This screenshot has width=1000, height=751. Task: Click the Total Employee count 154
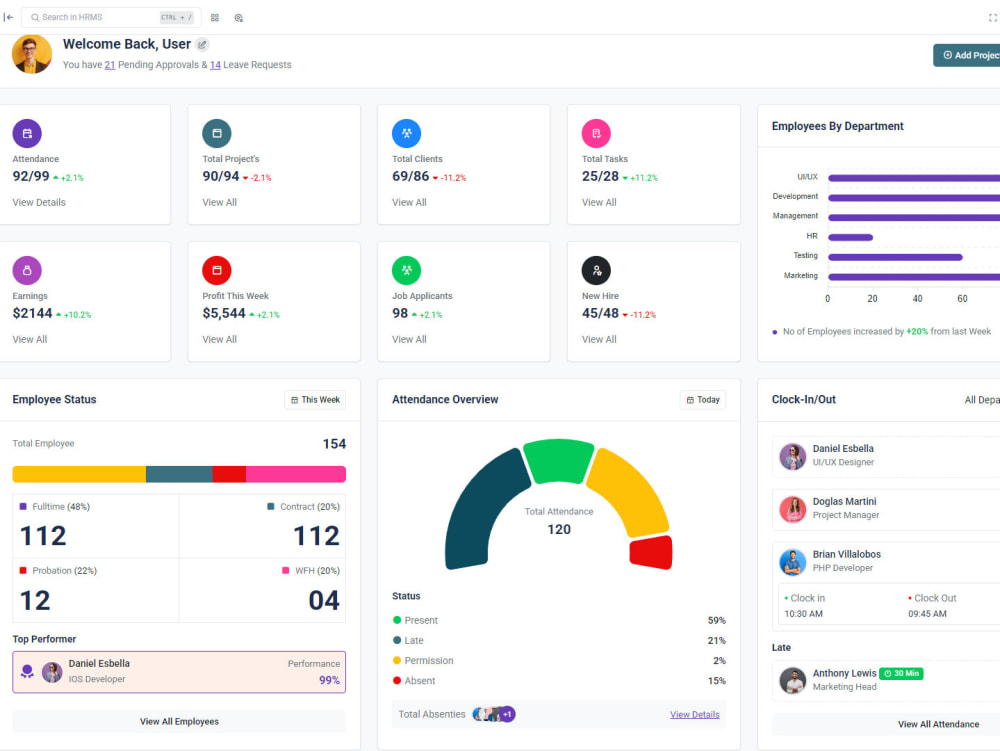click(334, 444)
